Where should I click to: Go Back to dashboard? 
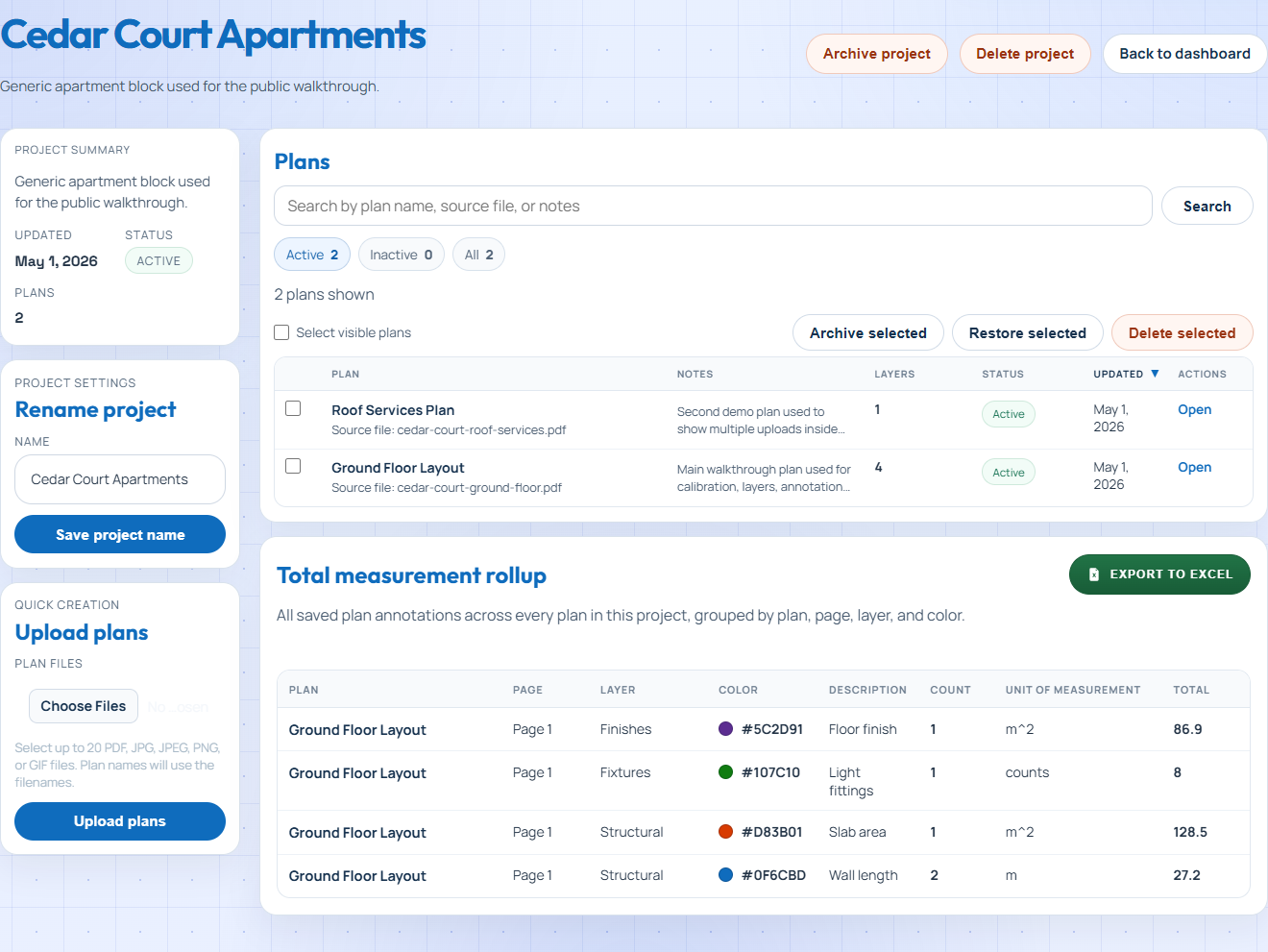tap(1184, 54)
